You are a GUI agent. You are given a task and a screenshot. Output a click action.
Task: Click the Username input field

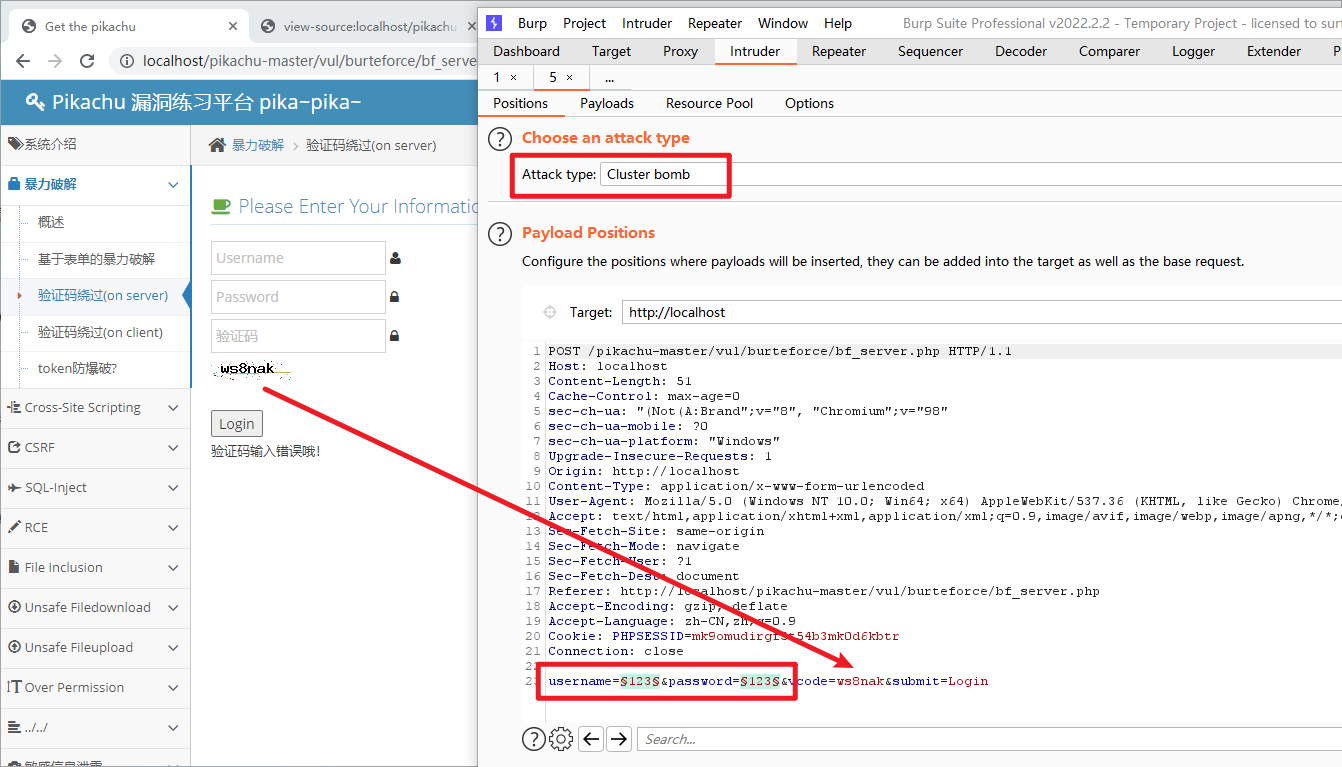298,258
